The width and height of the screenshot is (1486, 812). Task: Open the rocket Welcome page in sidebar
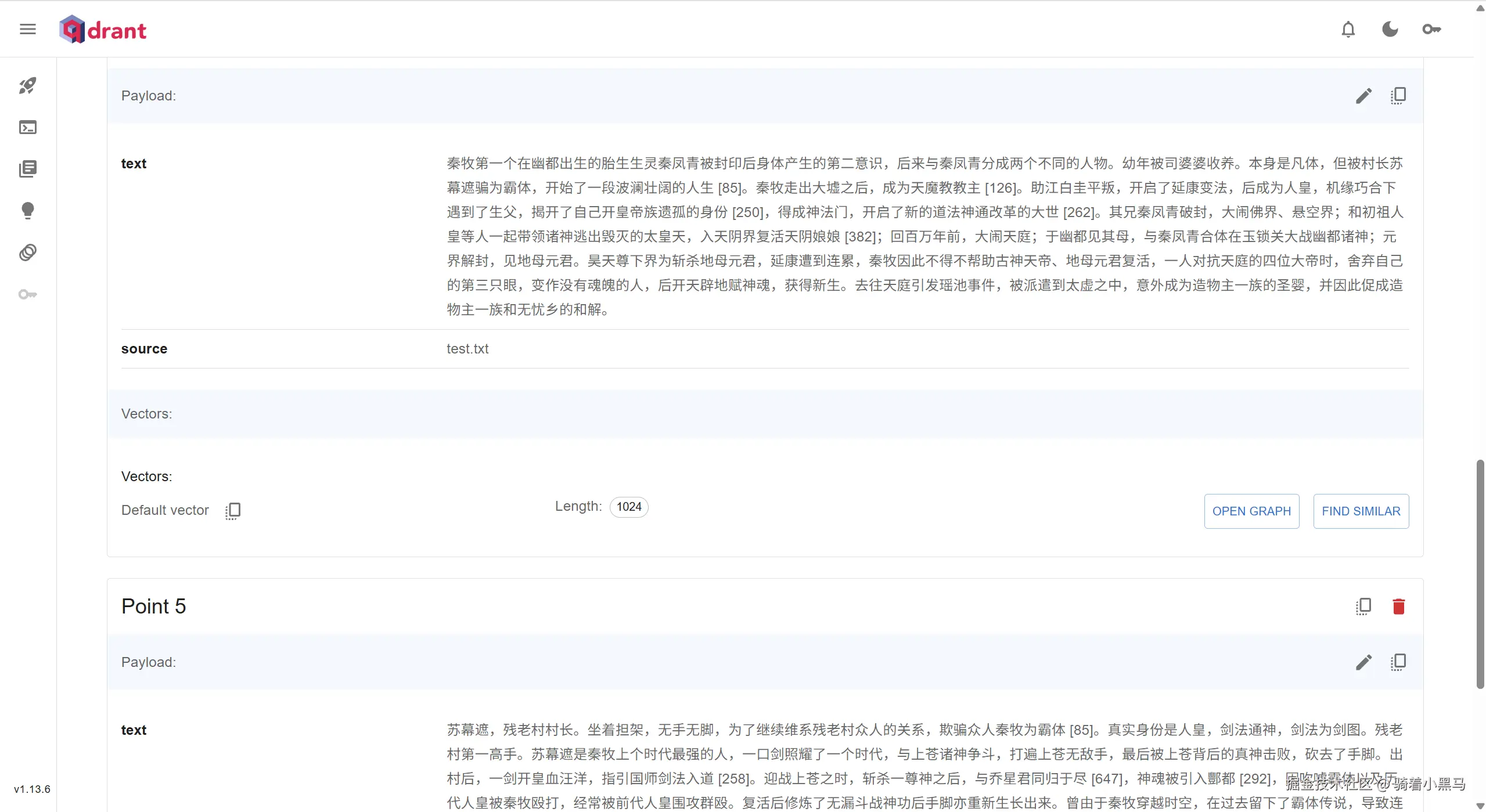27,86
